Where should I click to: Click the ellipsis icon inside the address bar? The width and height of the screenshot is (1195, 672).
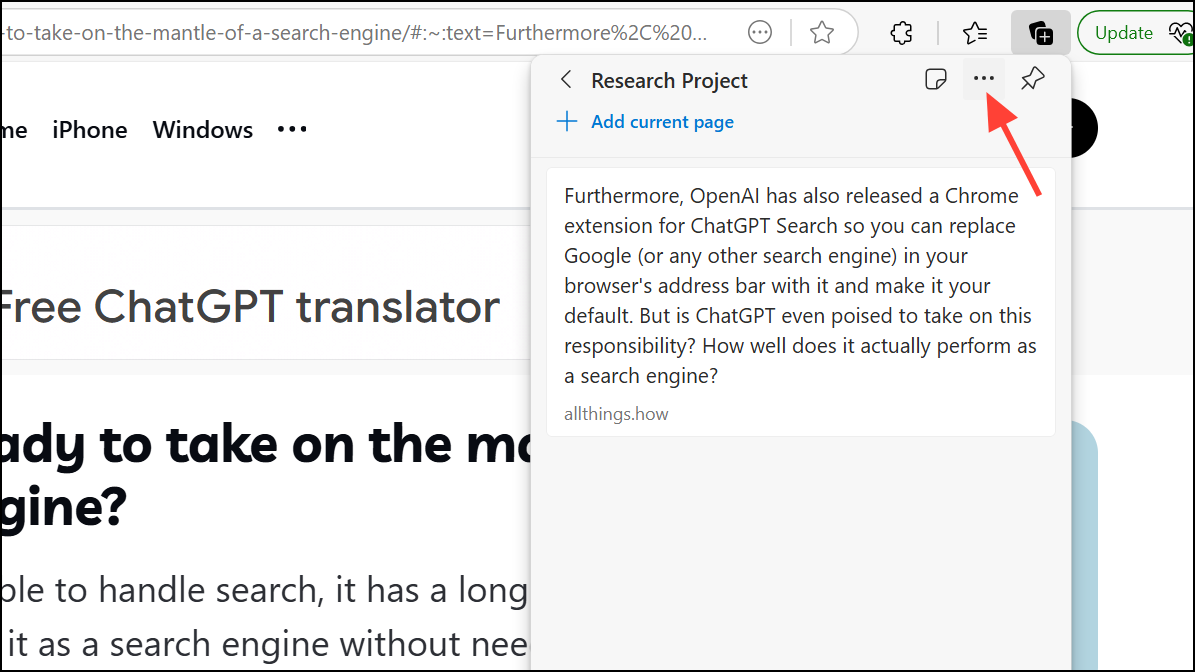760,32
